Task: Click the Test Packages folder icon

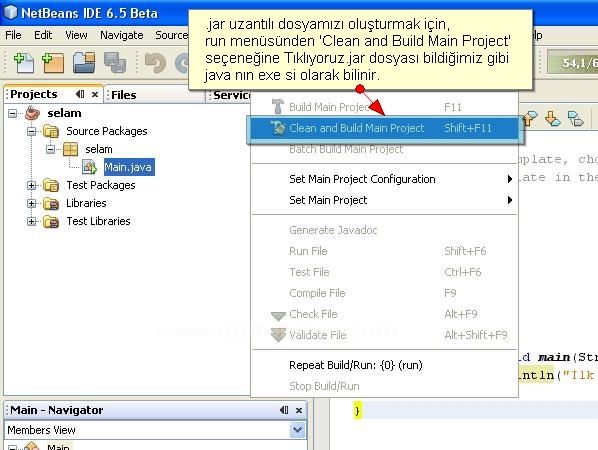Action: pos(51,185)
